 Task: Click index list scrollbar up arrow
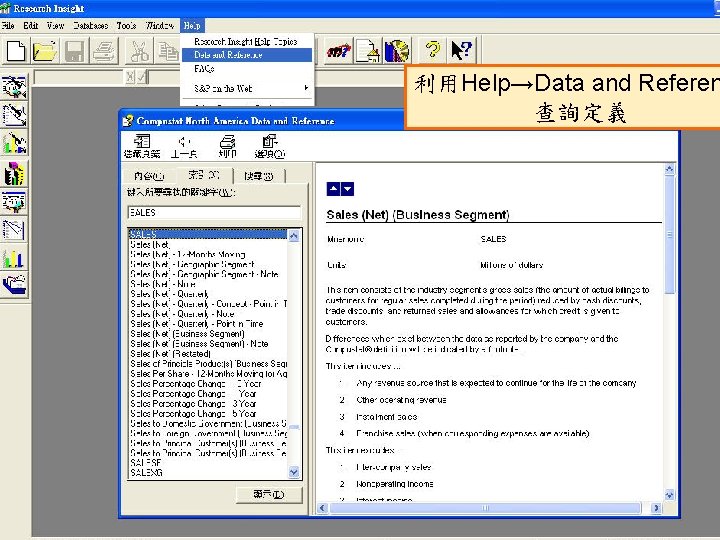click(293, 236)
